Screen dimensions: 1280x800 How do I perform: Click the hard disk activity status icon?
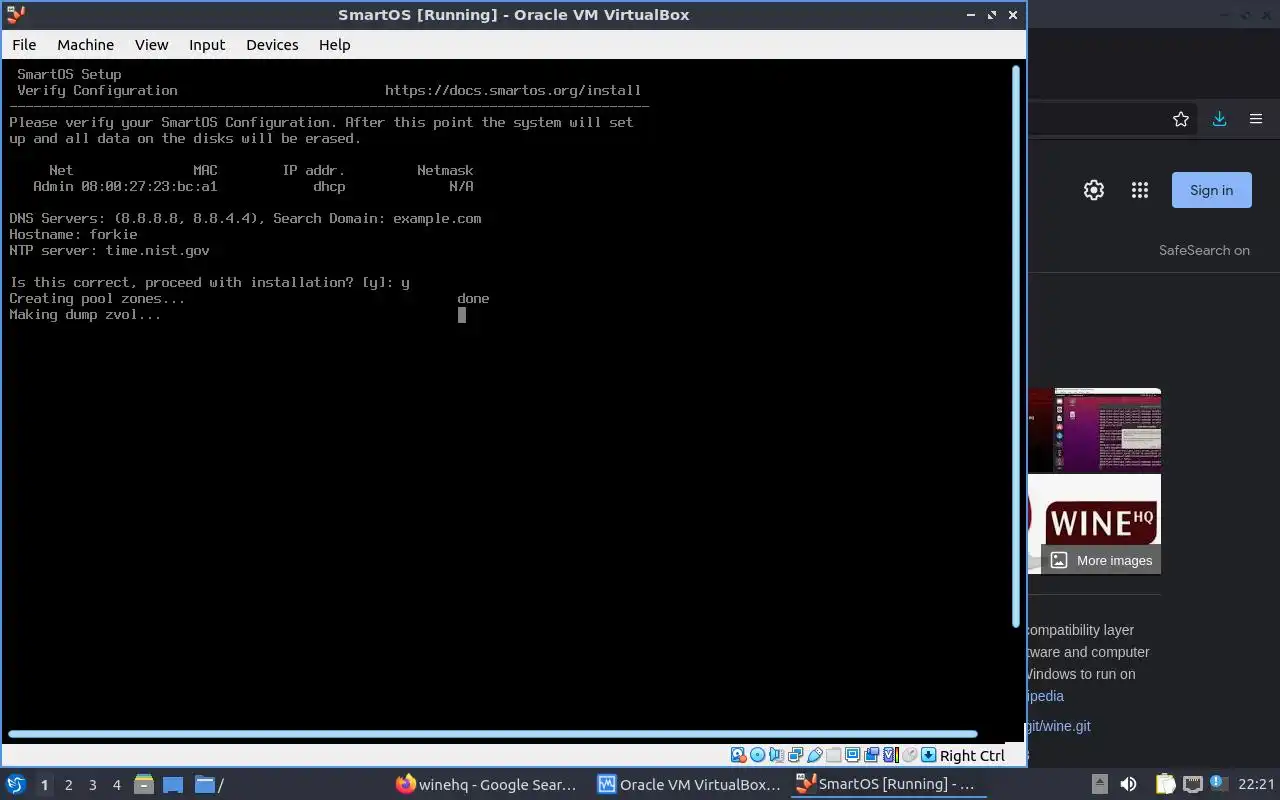point(738,755)
